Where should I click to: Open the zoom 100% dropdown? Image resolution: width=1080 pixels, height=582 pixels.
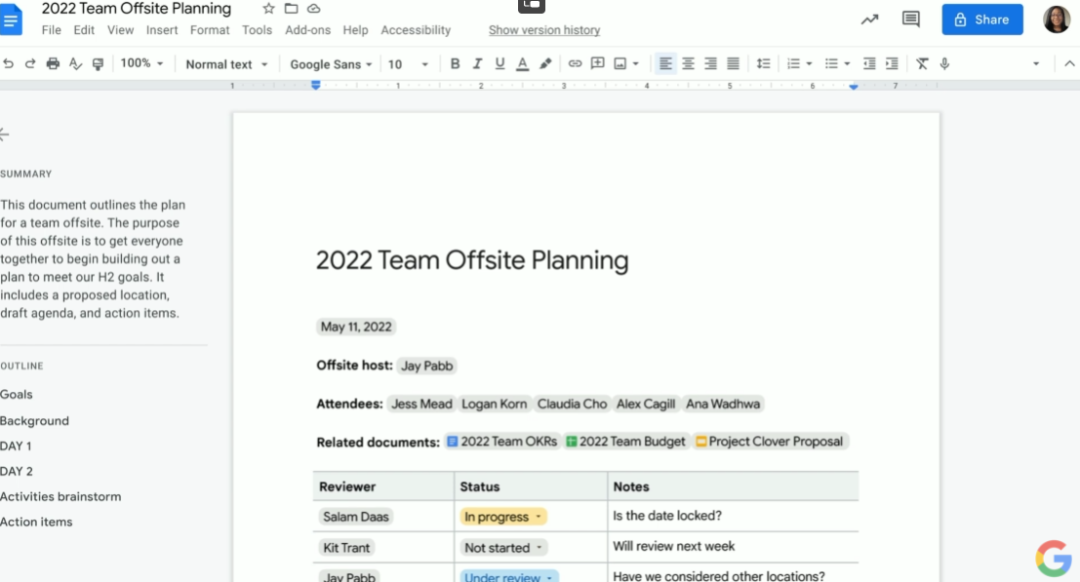142,63
